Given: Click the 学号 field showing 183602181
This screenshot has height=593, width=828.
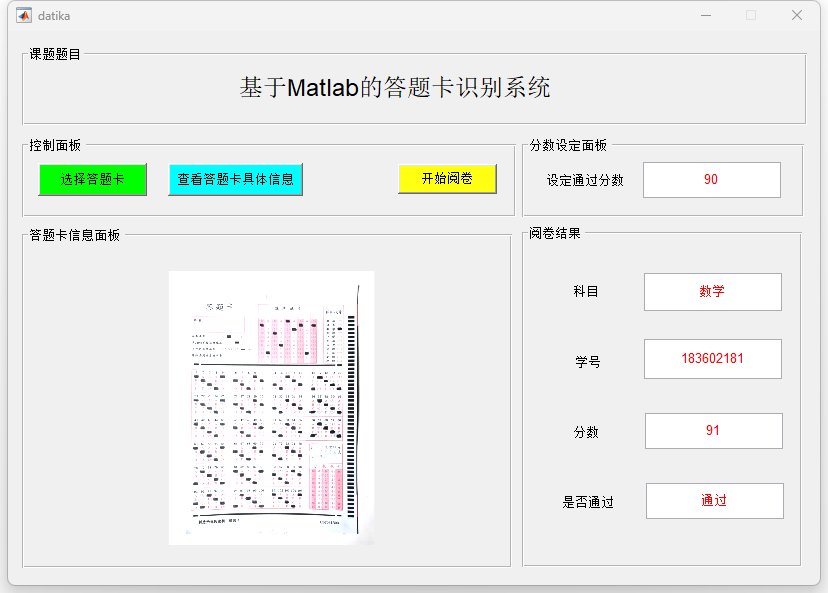Looking at the screenshot, I should (x=712, y=359).
